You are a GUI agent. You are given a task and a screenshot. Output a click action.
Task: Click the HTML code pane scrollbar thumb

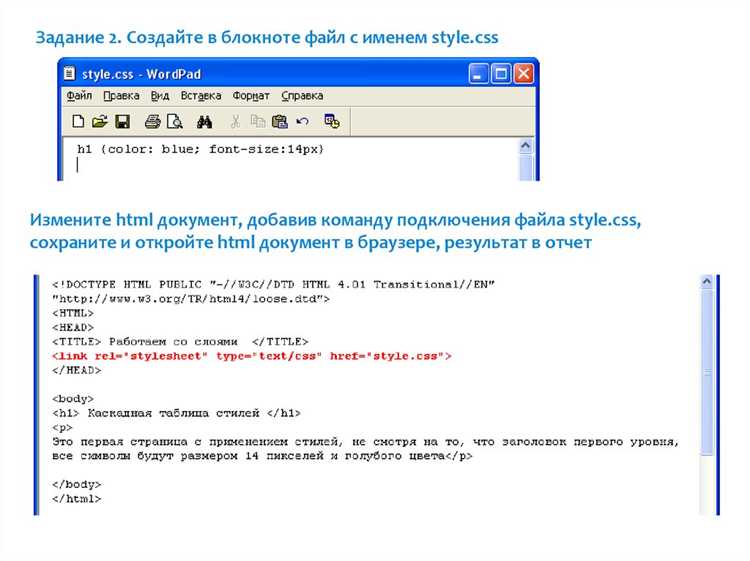pos(707,372)
